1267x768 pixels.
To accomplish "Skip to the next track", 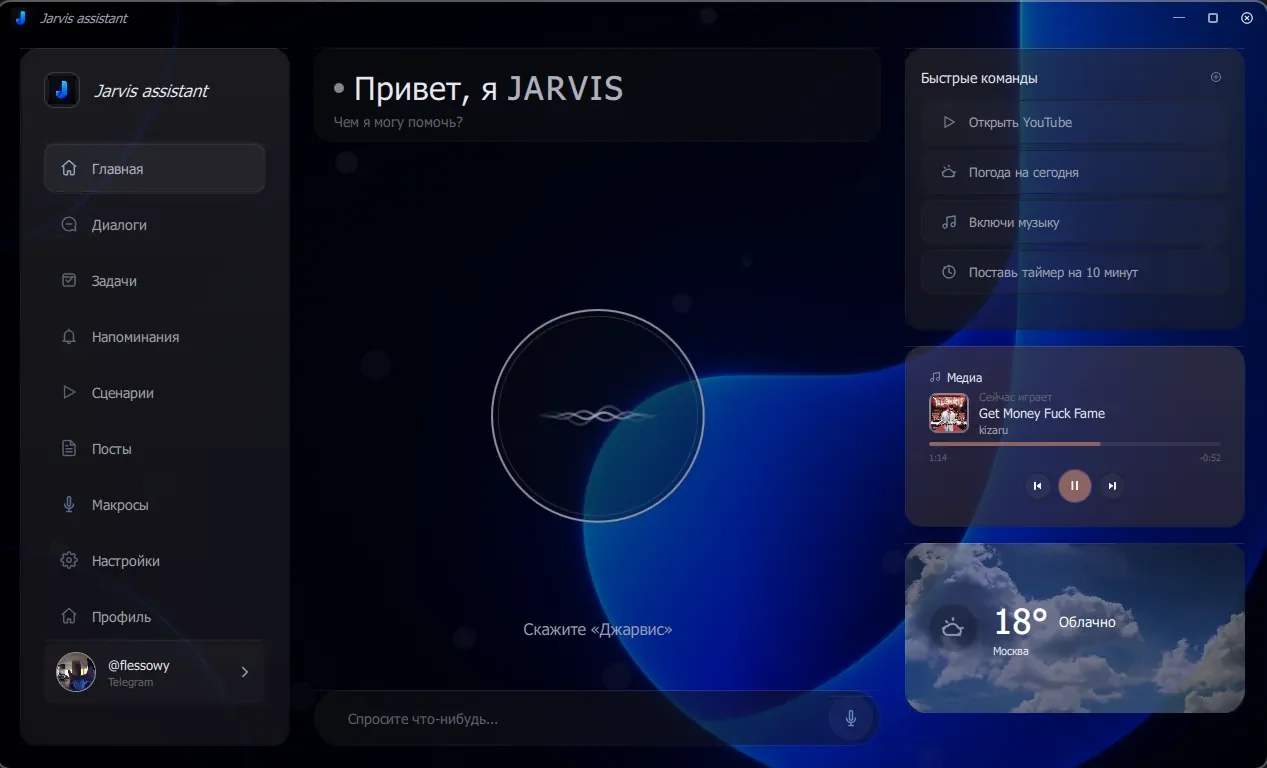I will (1112, 486).
